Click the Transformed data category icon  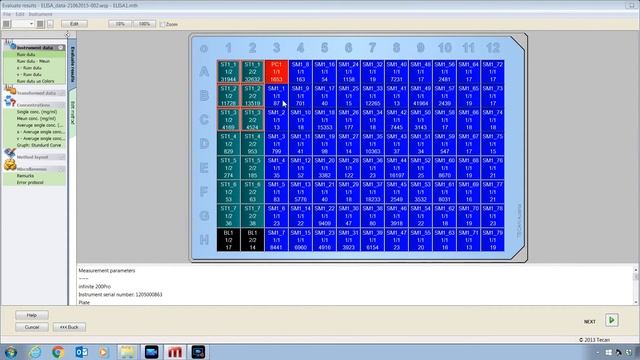10,90
